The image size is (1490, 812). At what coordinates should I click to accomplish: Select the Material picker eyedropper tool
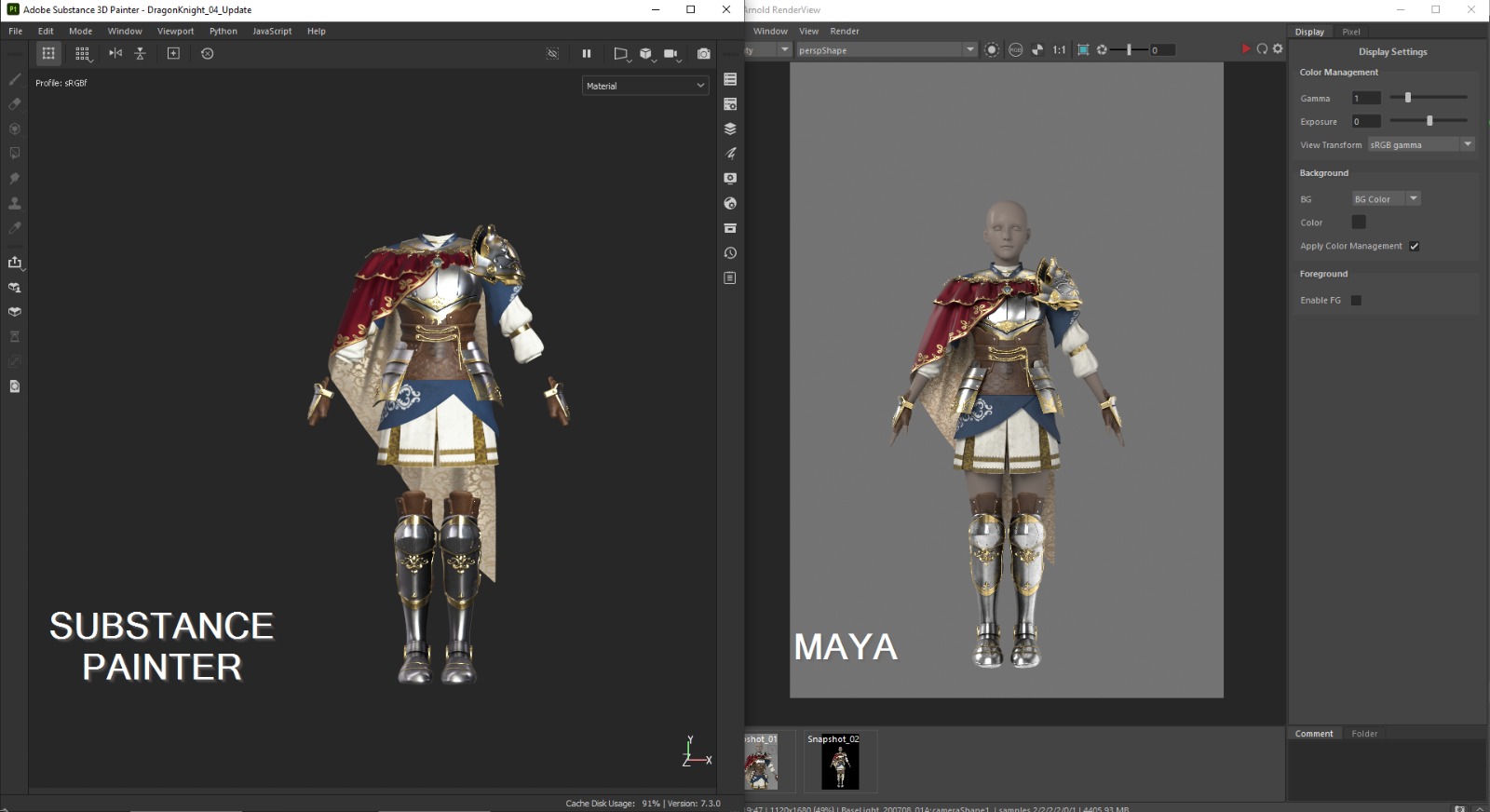15,227
